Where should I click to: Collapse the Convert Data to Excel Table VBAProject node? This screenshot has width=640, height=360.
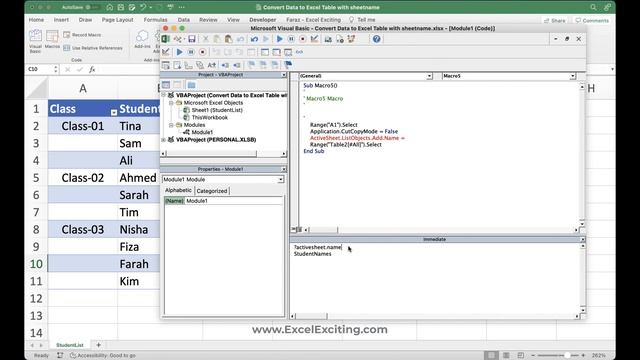click(164, 95)
